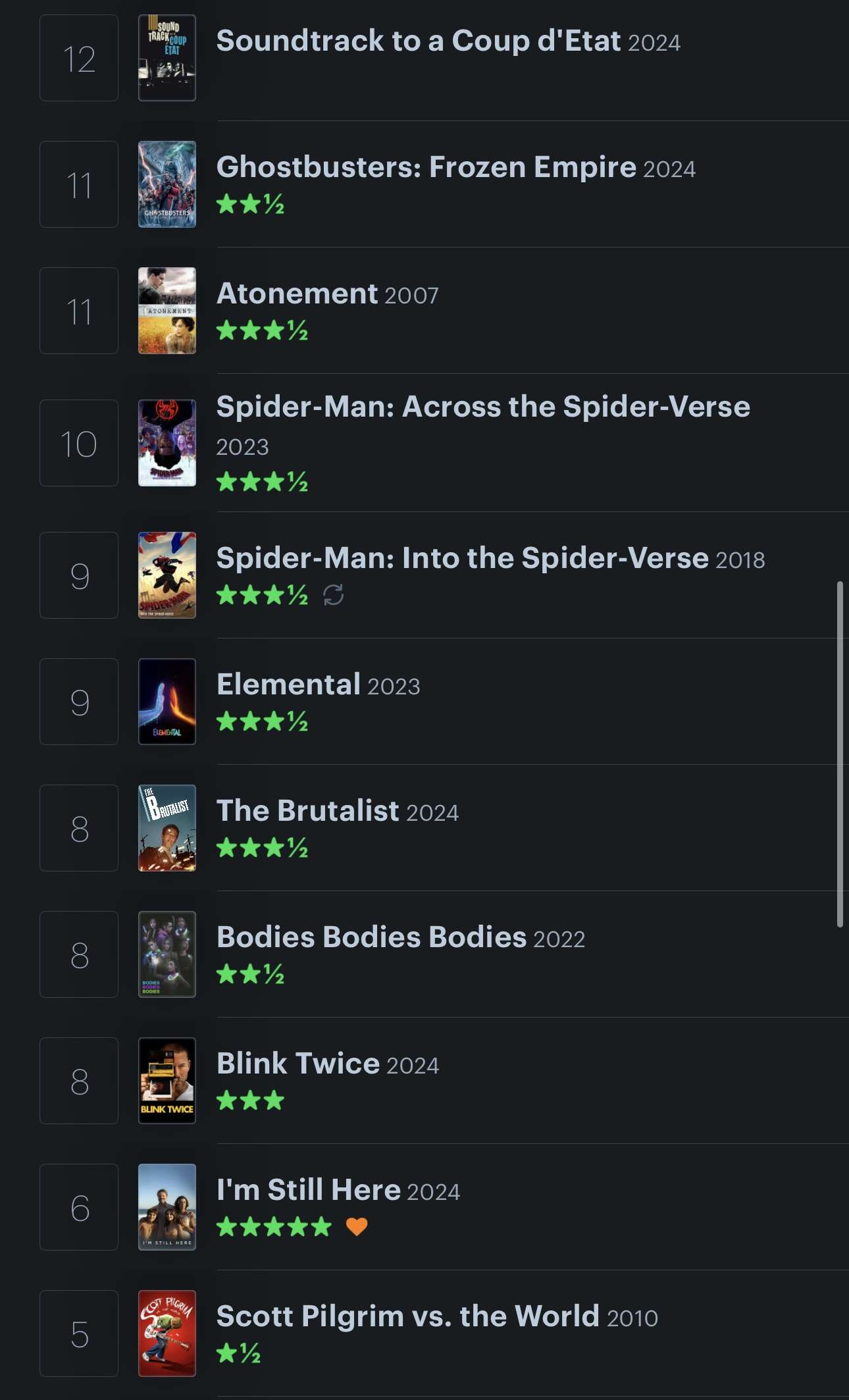
Task: Open The Brutalist film page
Action: [308, 811]
